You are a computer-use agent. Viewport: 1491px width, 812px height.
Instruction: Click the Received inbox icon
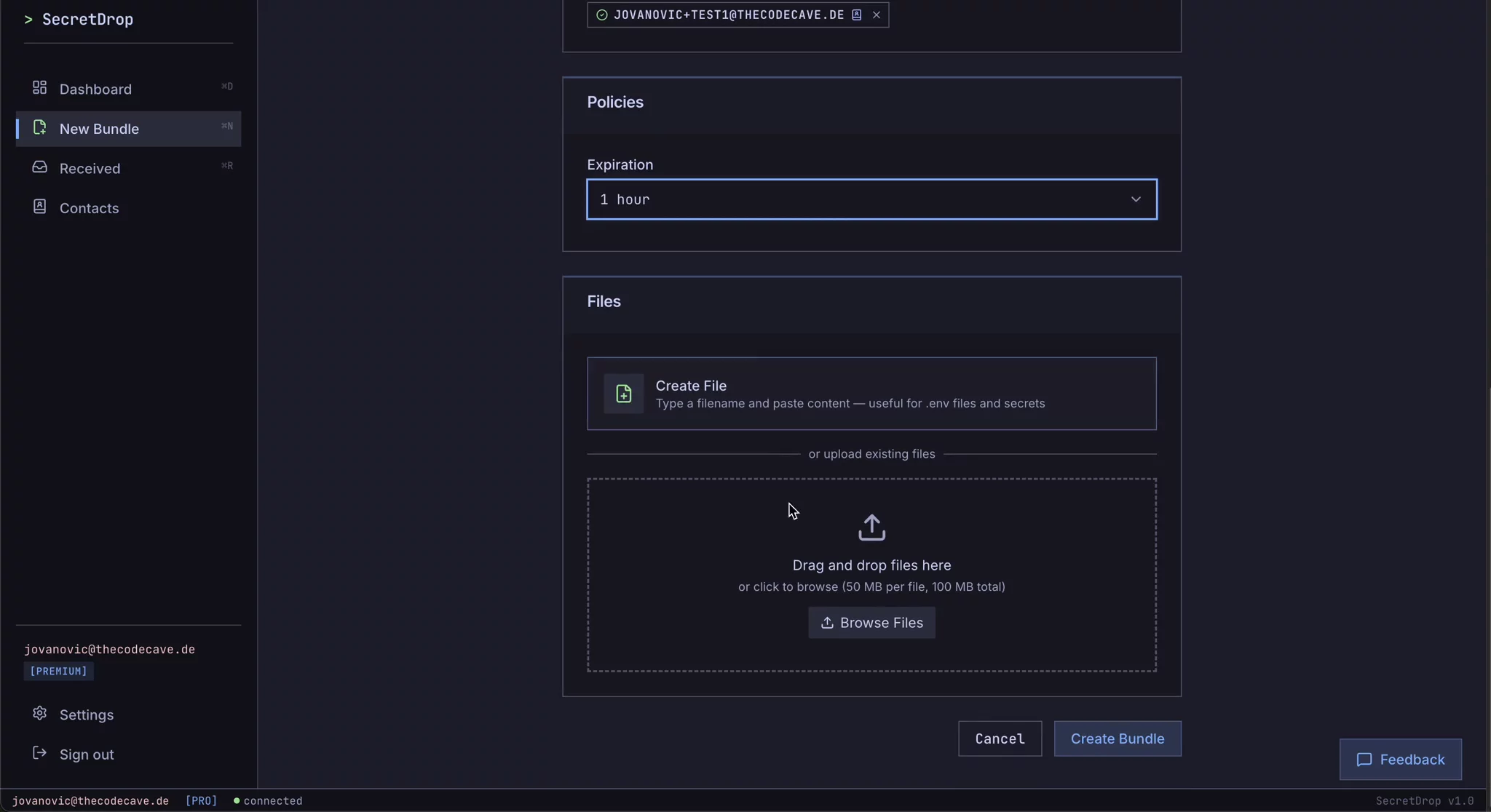[x=39, y=167]
